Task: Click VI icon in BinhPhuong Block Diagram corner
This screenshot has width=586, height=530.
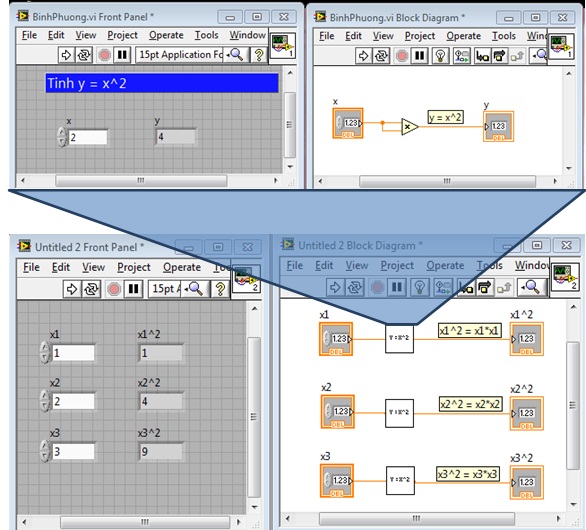Action: (x=561, y=47)
